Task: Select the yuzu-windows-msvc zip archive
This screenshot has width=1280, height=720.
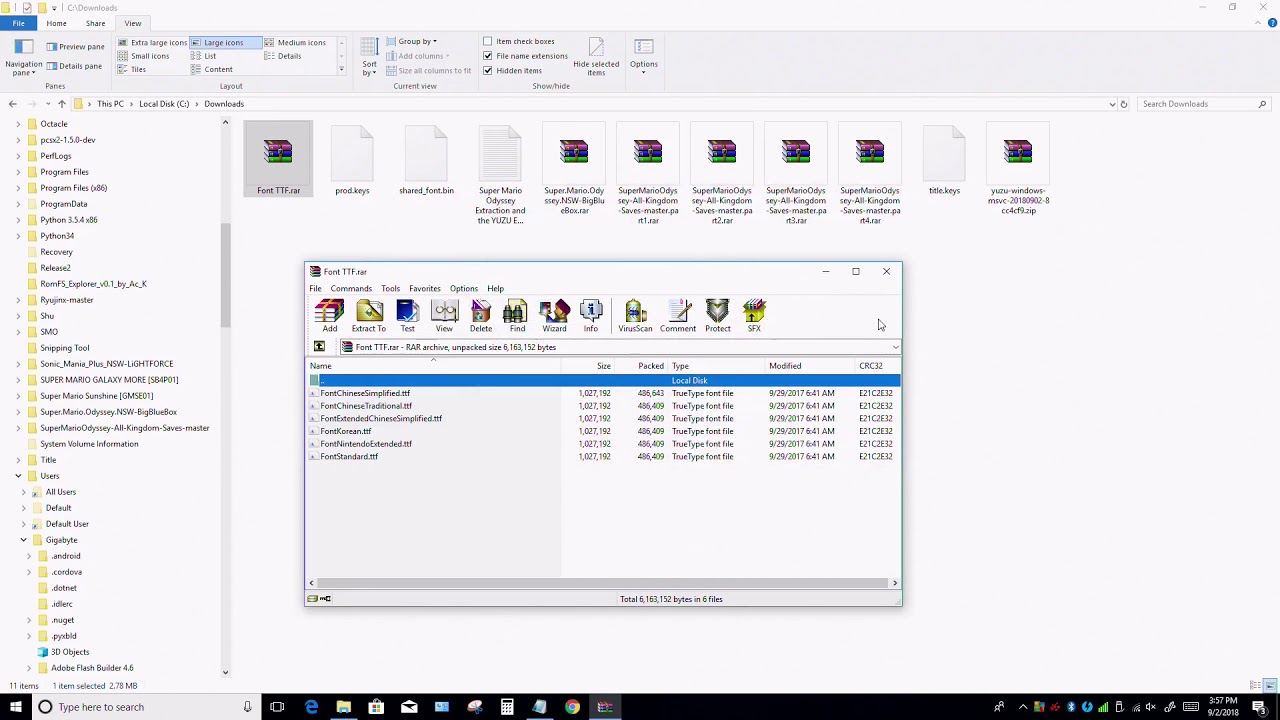Action: [1018, 170]
